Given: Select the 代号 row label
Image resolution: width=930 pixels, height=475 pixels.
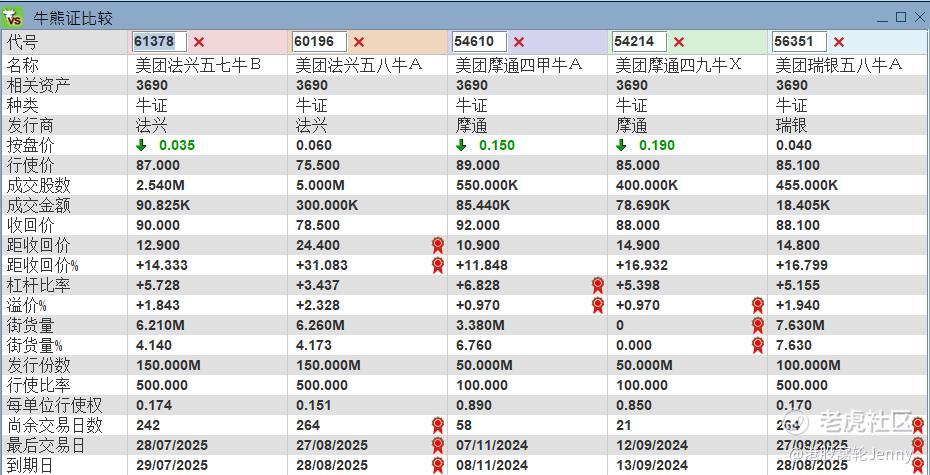Looking at the screenshot, I should pyautogui.click(x=22, y=43).
